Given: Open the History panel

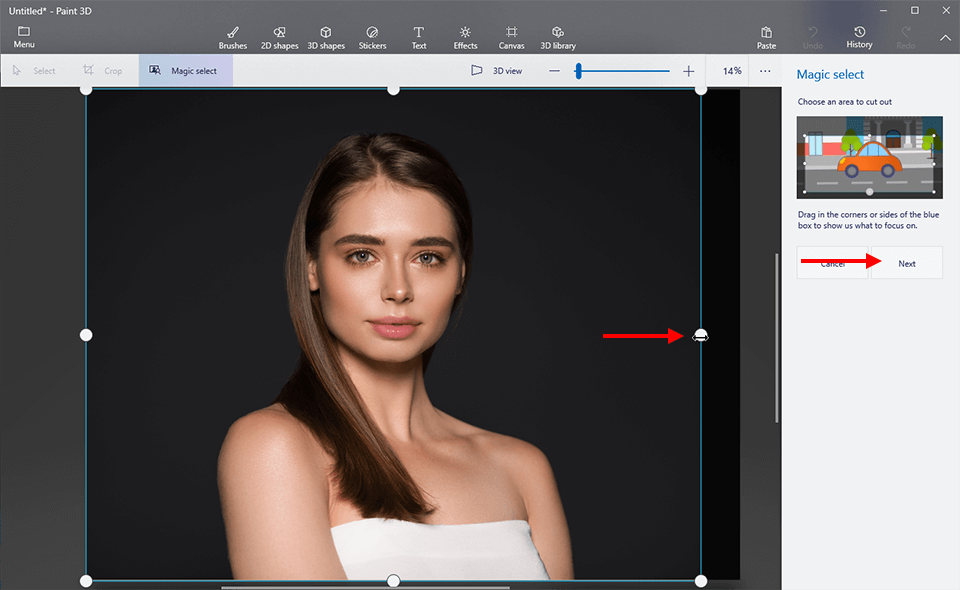Looking at the screenshot, I should coord(859,38).
